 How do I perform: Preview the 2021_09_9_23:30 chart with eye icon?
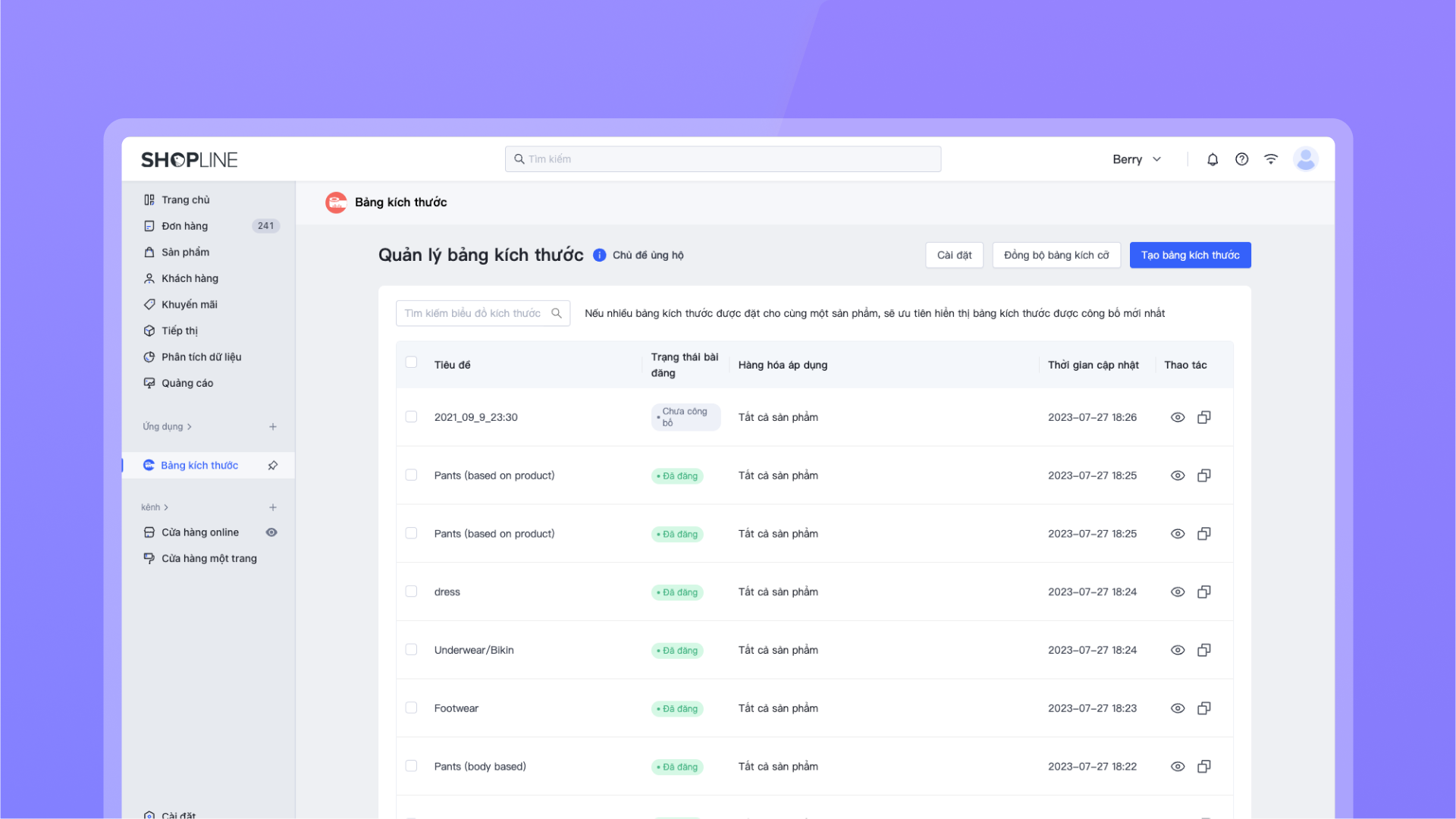[x=1178, y=418]
